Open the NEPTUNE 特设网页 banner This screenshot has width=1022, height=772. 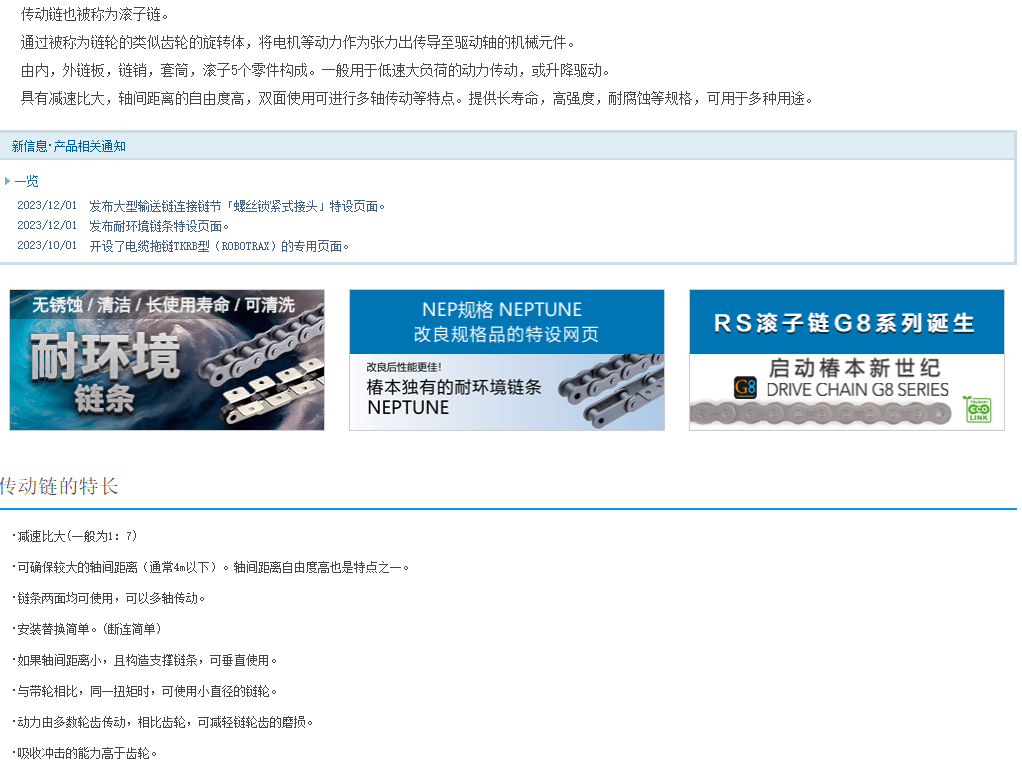tap(506, 360)
